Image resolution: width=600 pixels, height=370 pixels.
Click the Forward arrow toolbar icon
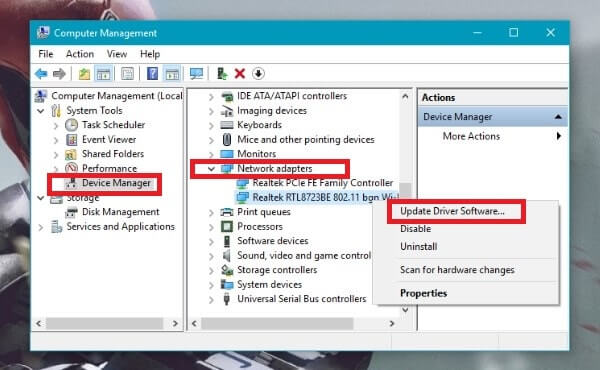(59, 73)
